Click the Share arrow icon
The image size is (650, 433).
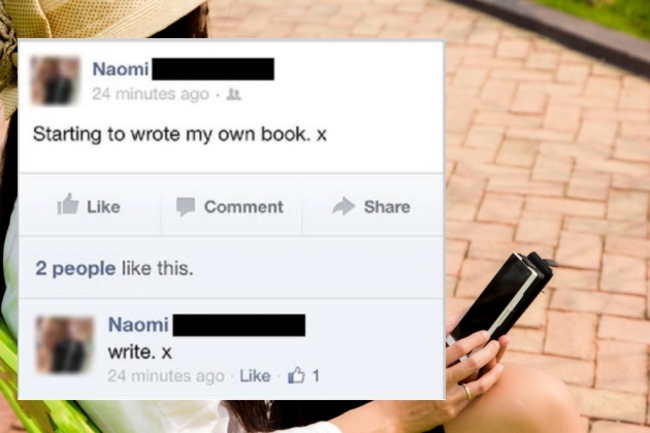pyautogui.click(x=343, y=206)
